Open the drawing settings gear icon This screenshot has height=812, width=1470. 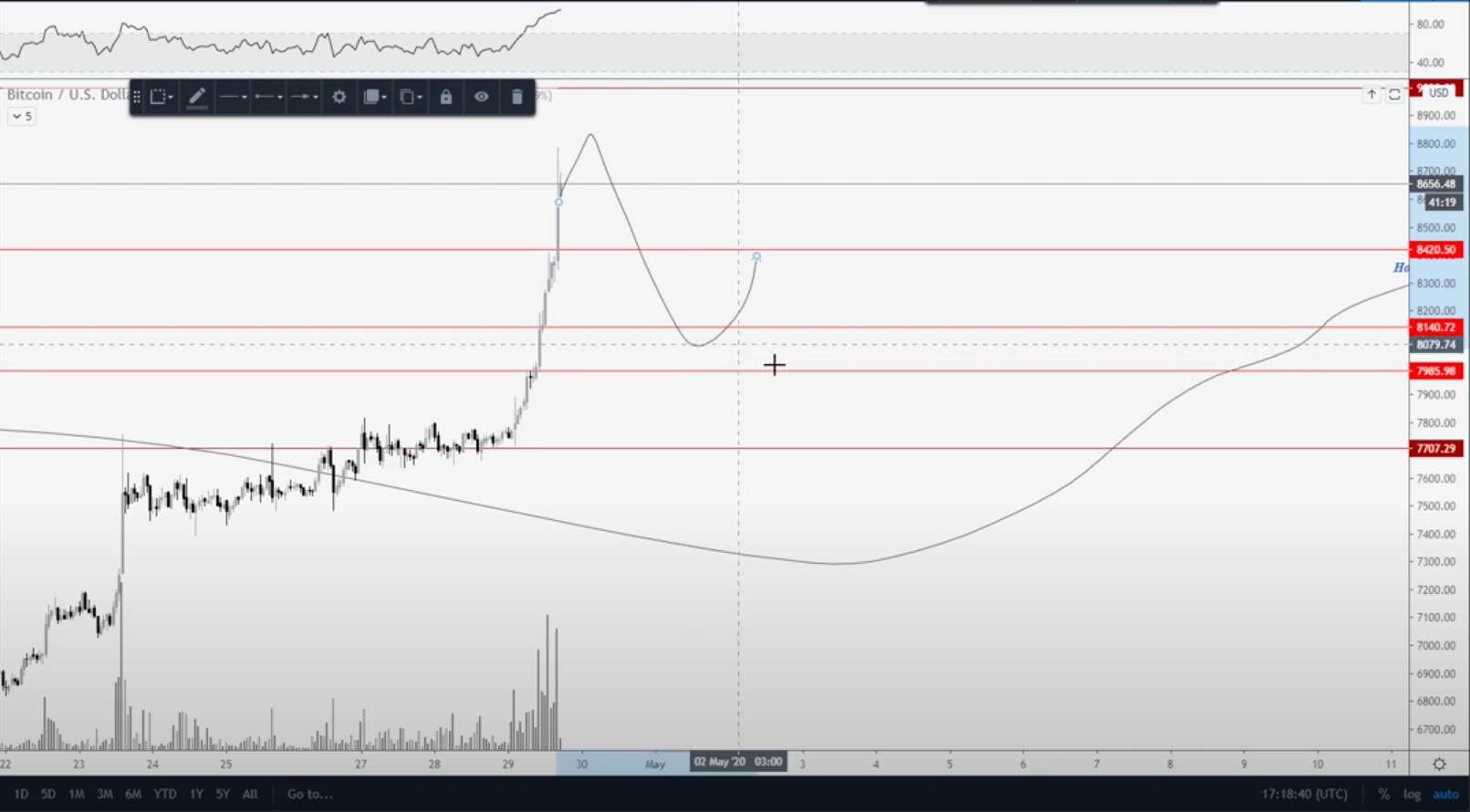[x=339, y=97]
